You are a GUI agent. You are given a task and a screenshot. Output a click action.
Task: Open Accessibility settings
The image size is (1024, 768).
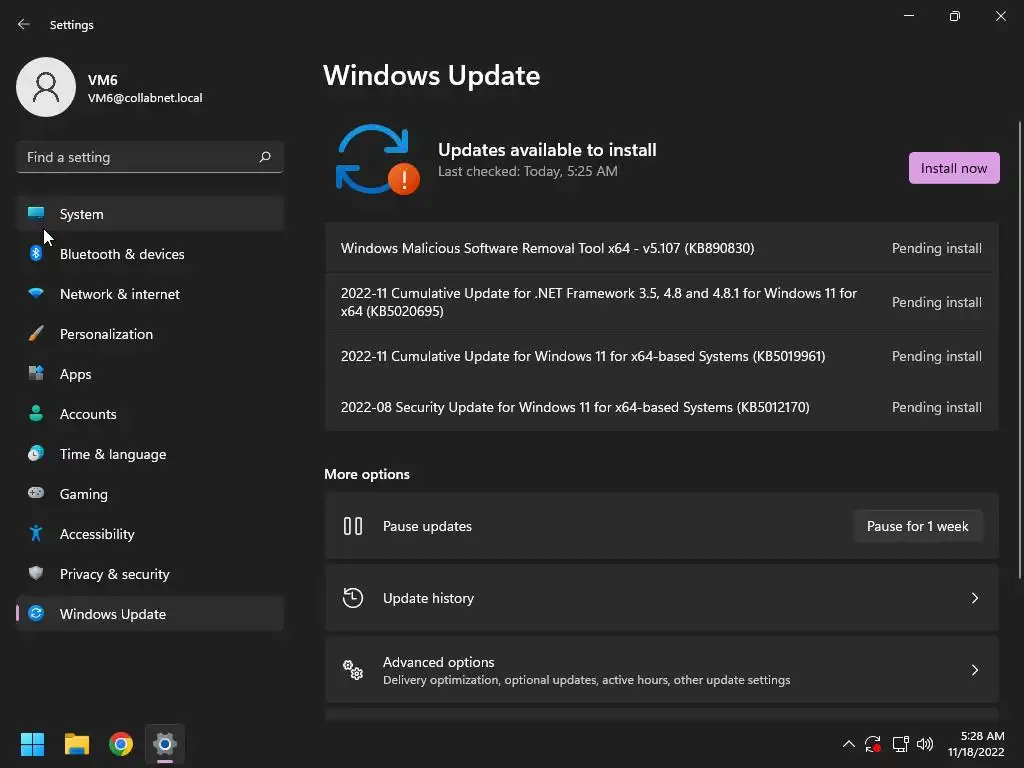(x=150, y=534)
